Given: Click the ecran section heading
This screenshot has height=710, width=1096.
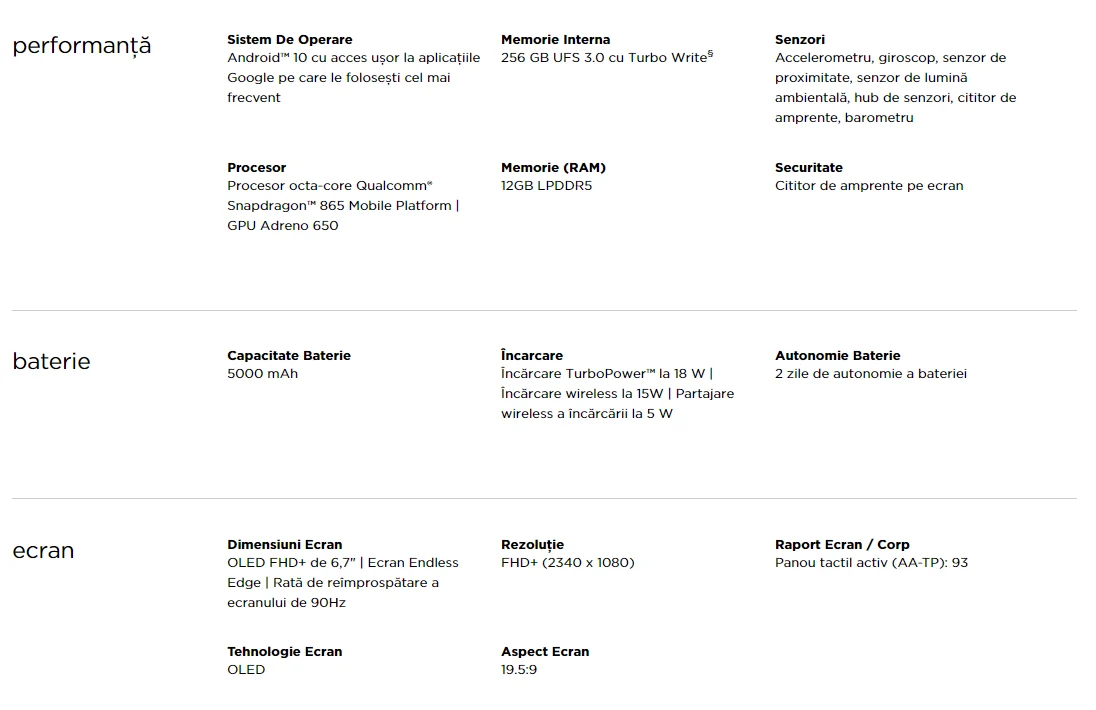Looking at the screenshot, I should click(x=43, y=551).
